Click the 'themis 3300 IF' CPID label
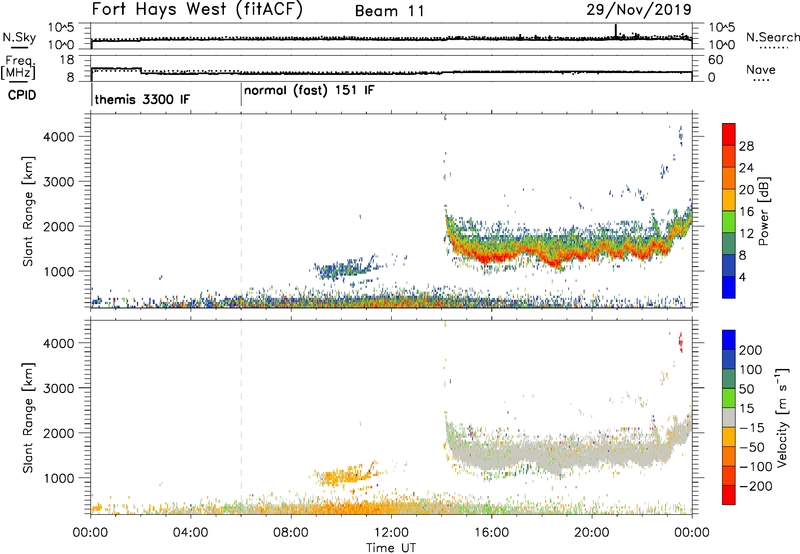Image resolution: width=800 pixels, height=554 pixels. pos(141,101)
